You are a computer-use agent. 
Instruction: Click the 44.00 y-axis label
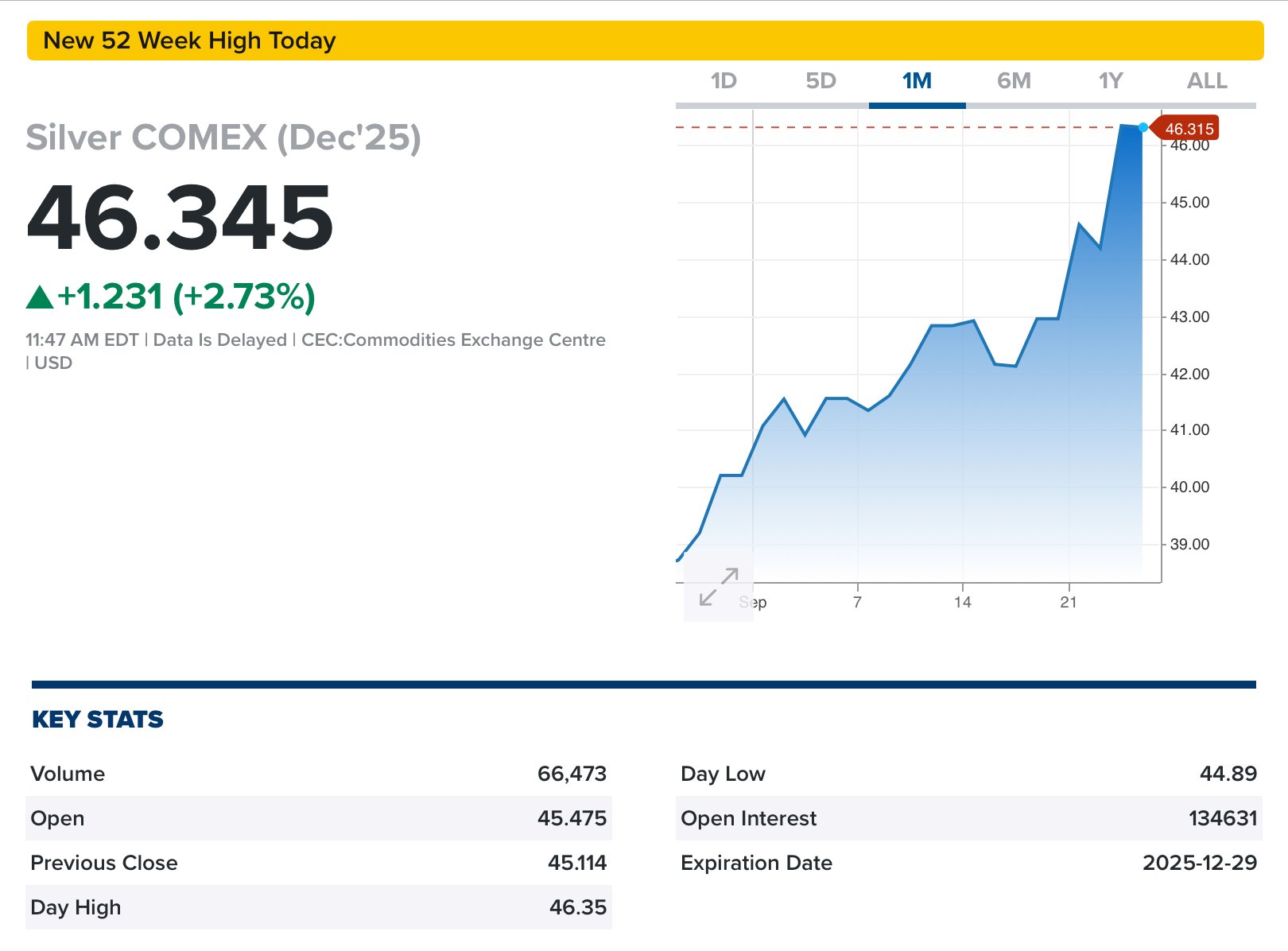[x=1189, y=260]
